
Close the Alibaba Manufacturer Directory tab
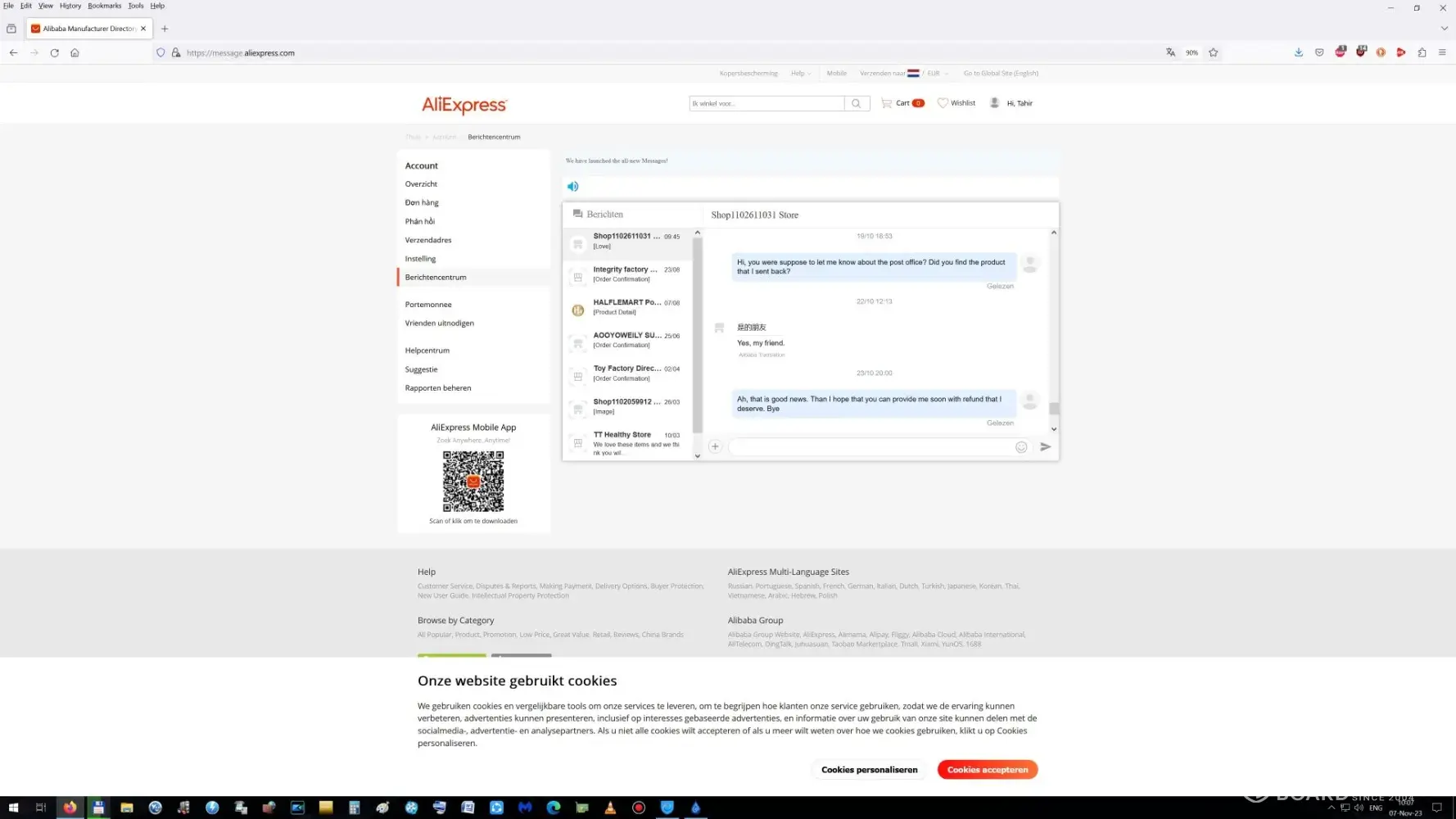tap(143, 29)
